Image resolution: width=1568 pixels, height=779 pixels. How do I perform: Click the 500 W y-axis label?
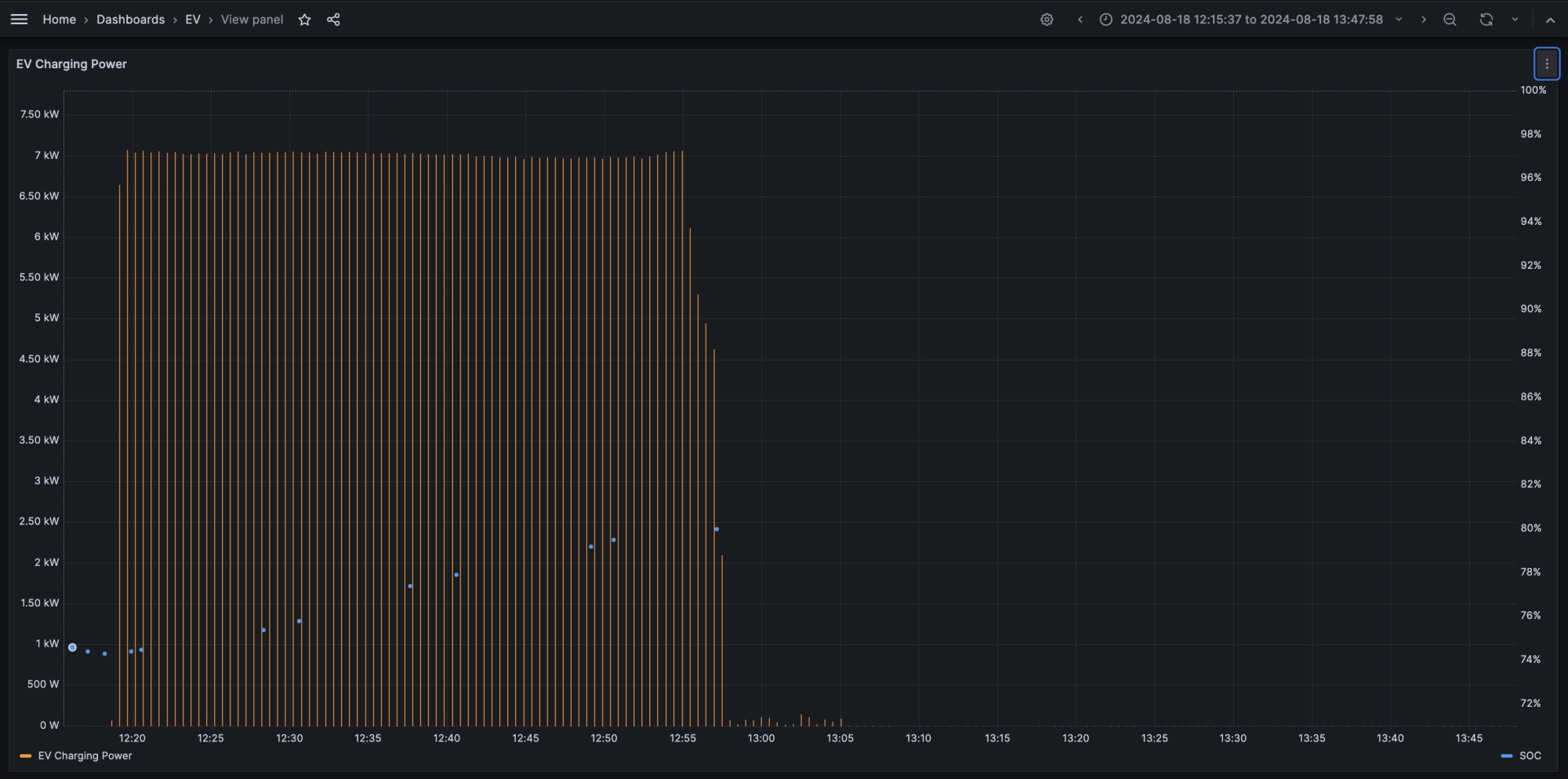click(43, 684)
